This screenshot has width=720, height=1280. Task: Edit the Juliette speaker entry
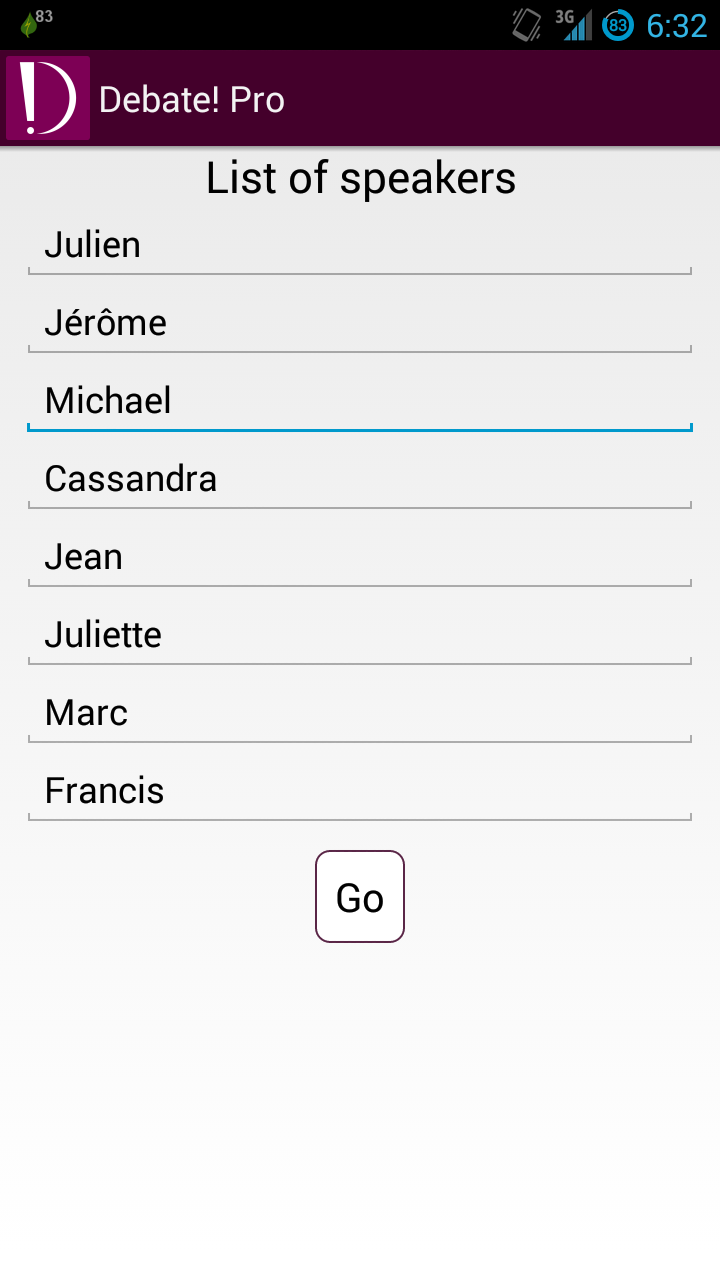pyautogui.click(x=360, y=636)
